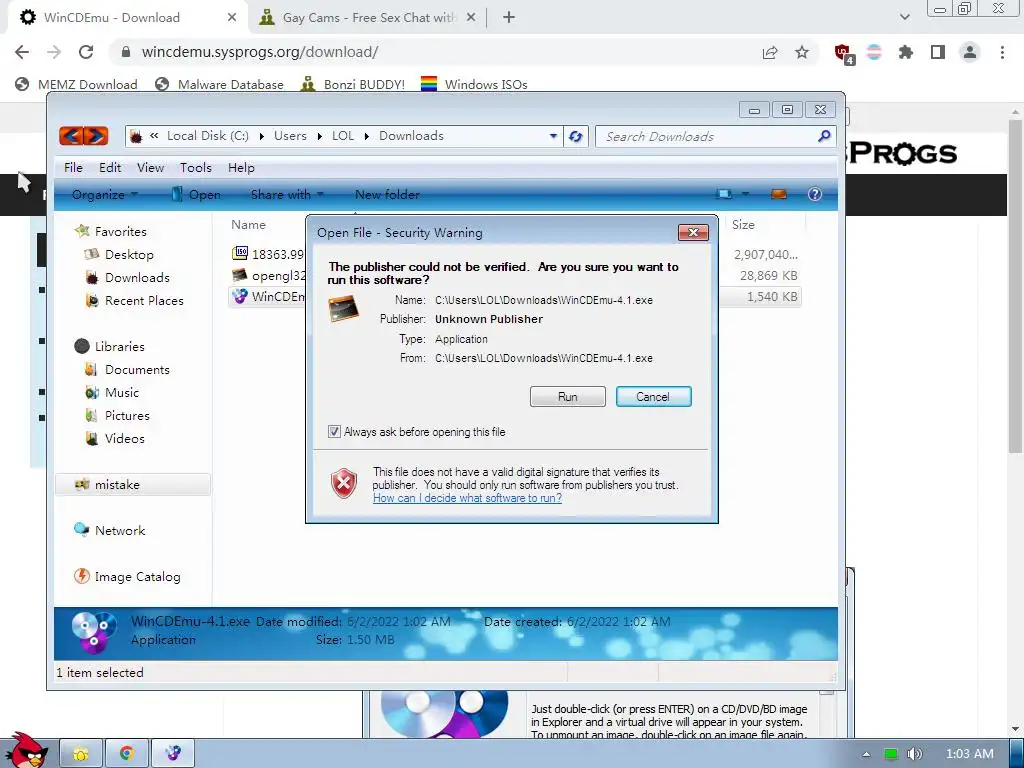
Task: Open the View menu in Explorer
Action: point(150,168)
